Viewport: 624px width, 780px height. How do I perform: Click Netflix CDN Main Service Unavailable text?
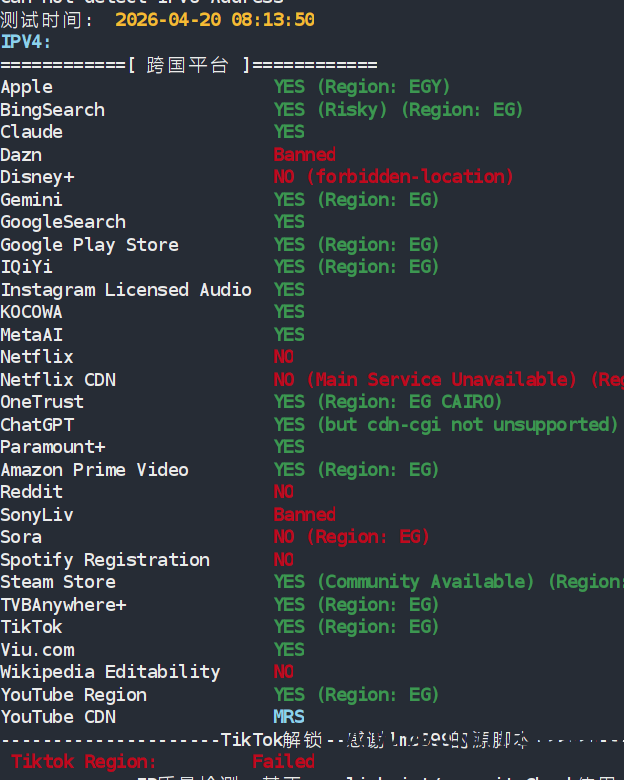(x=440, y=380)
